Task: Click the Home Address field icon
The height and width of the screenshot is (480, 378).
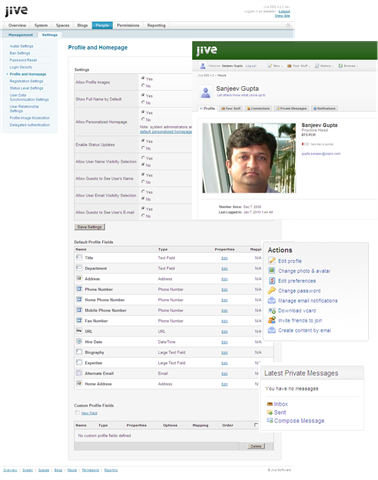Action: coord(79,383)
